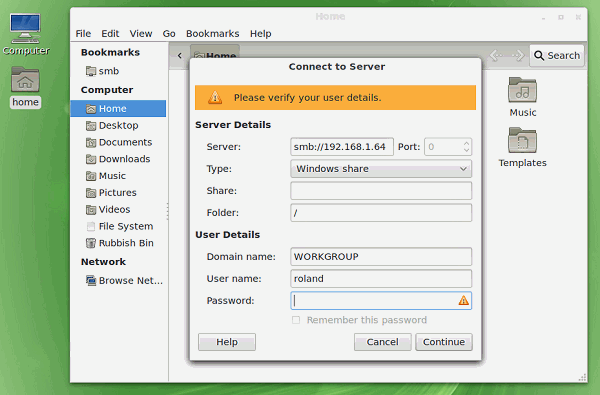Click the Search magnifier button
Viewport: 600px width, 395px height.
(x=557, y=56)
